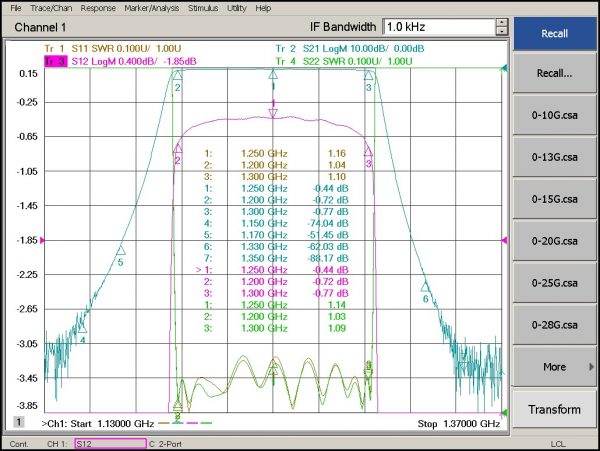The image size is (600, 451).
Task: Click the Cont. status bar entry
Action: point(19,444)
